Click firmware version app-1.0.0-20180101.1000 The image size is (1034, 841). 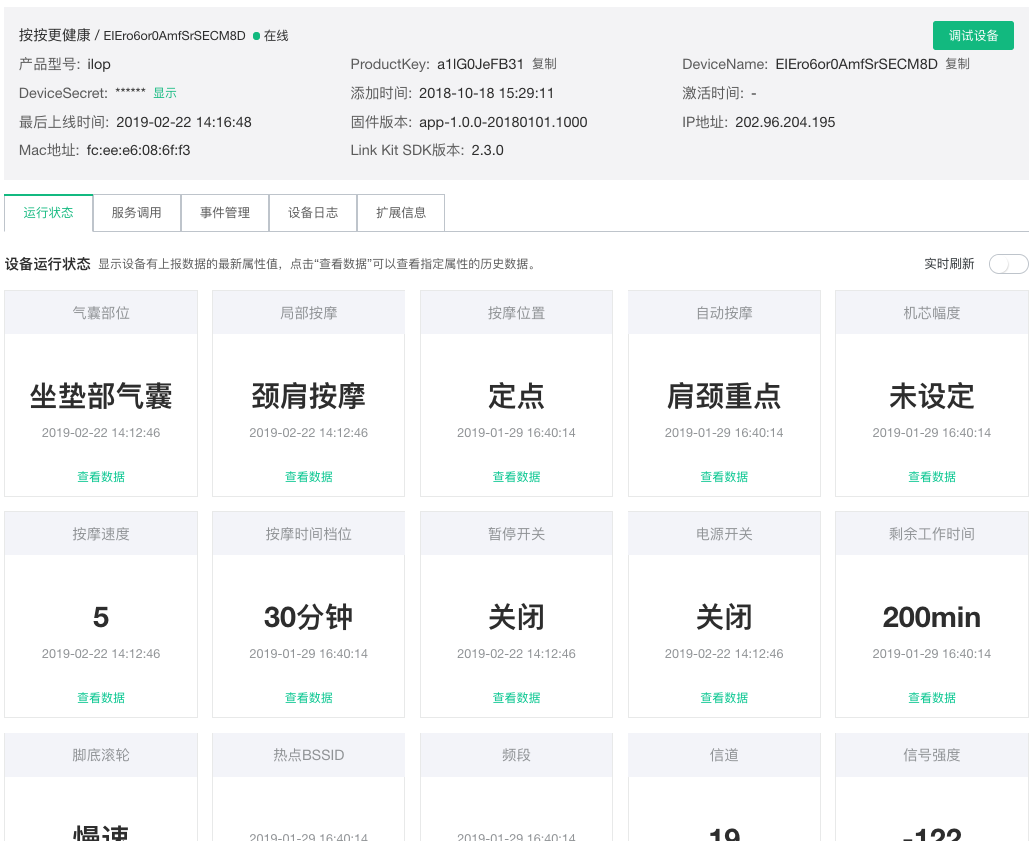pos(503,122)
